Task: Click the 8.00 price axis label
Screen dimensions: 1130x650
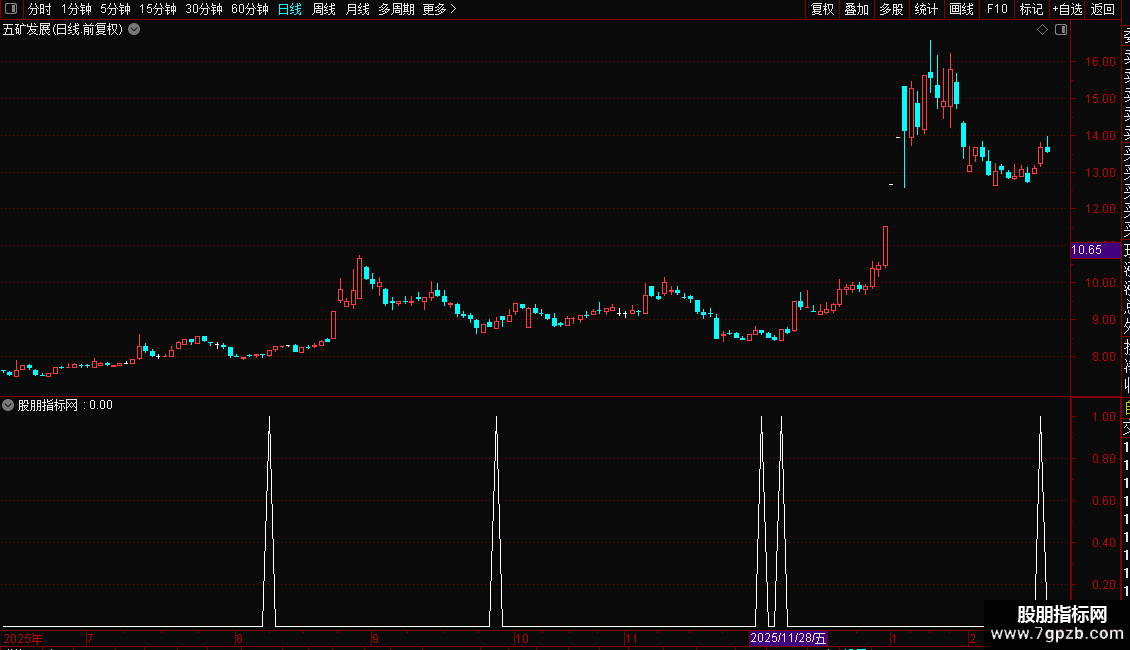Action: [x=1103, y=357]
